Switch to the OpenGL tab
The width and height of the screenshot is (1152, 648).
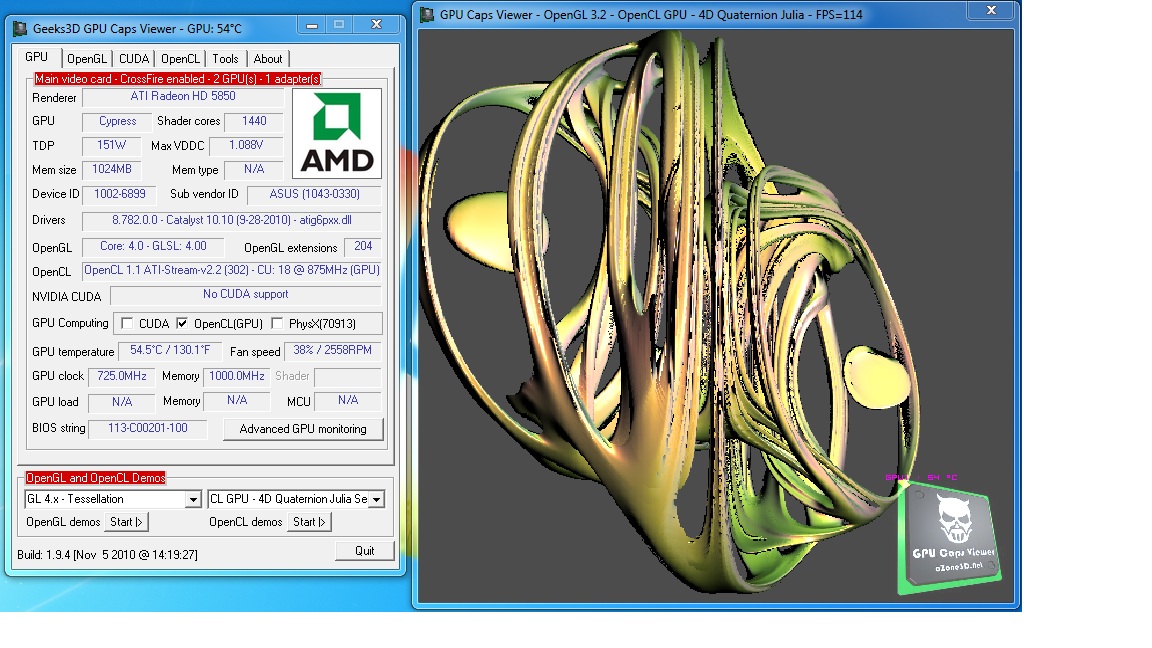87,59
